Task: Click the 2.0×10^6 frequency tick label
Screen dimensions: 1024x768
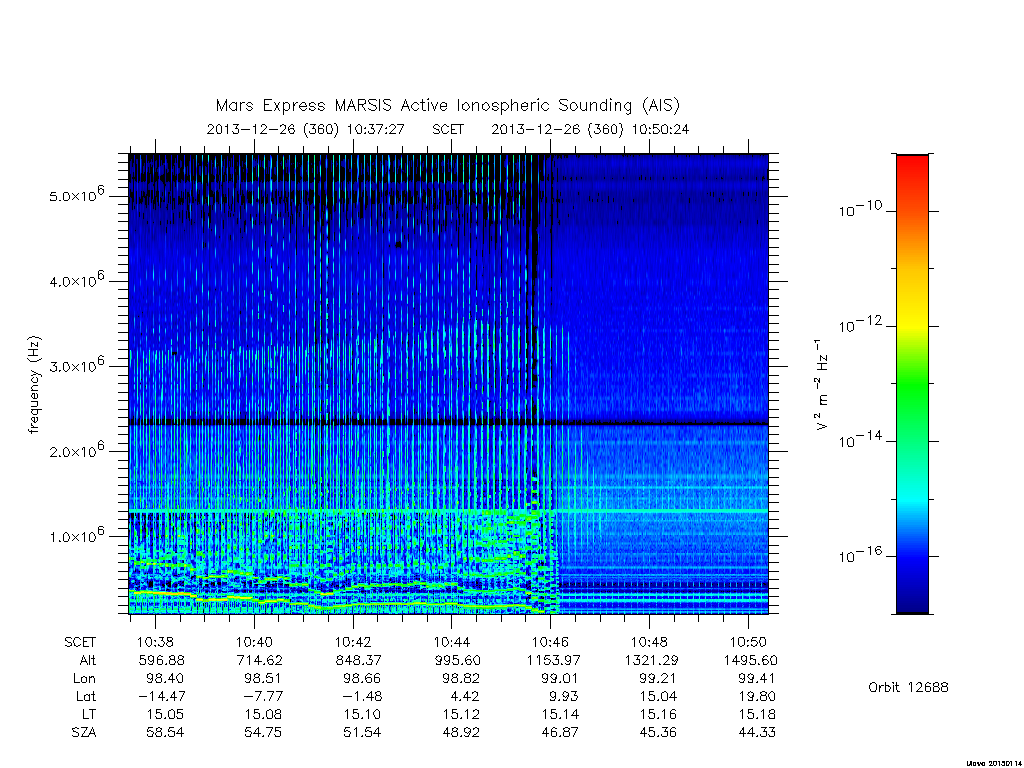Action: tap(77, 451)
